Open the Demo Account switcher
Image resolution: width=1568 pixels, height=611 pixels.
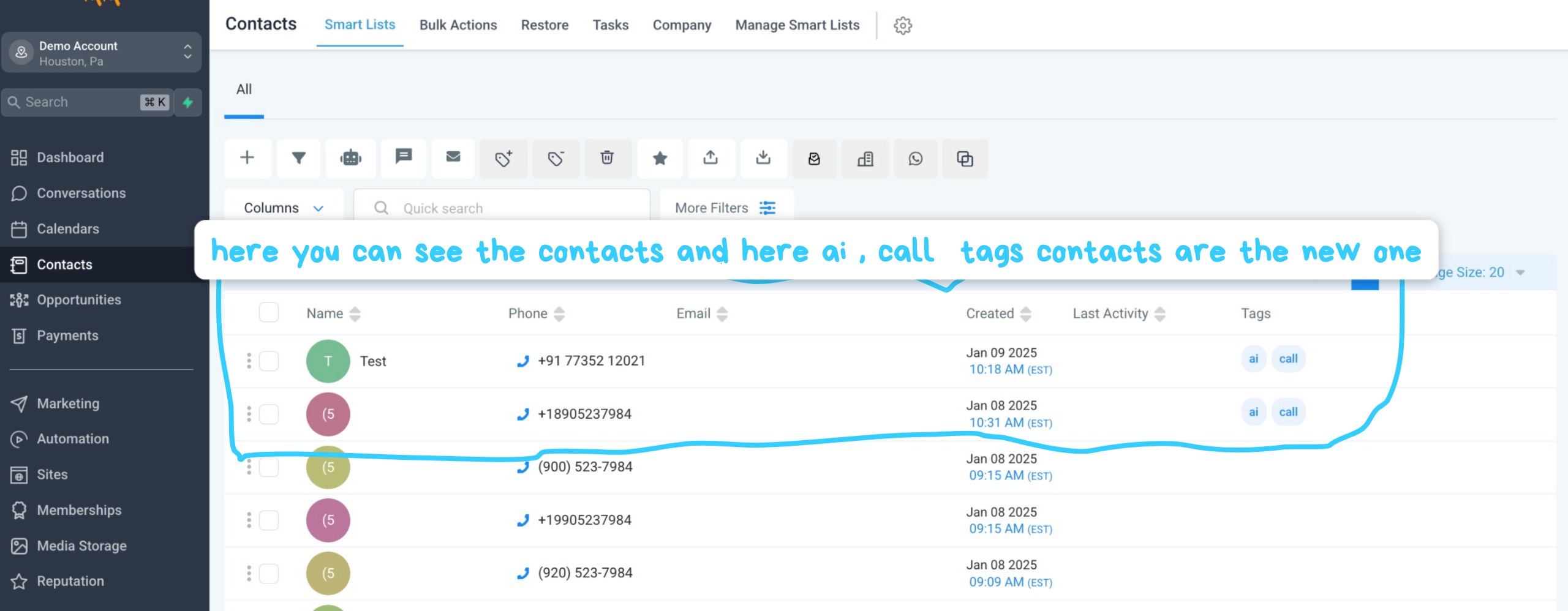pyautogui.click(x=102, y=53)
